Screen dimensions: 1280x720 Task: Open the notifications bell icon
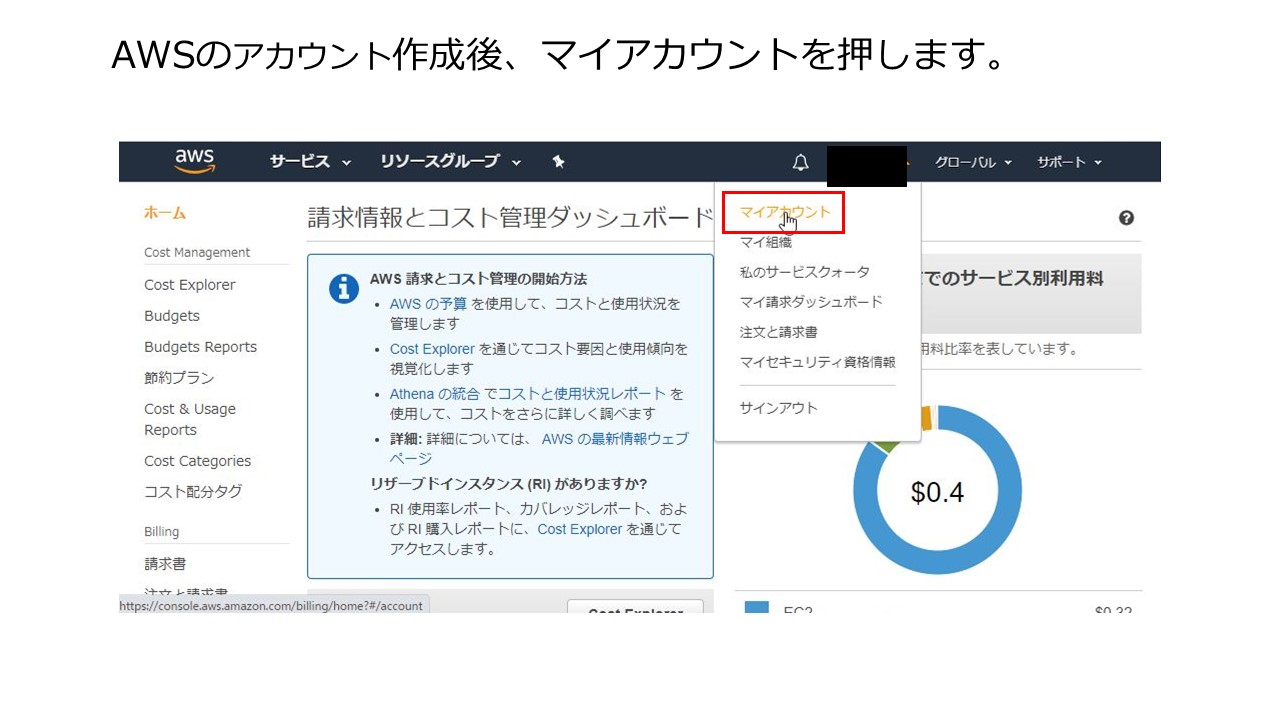click(800, 162)
